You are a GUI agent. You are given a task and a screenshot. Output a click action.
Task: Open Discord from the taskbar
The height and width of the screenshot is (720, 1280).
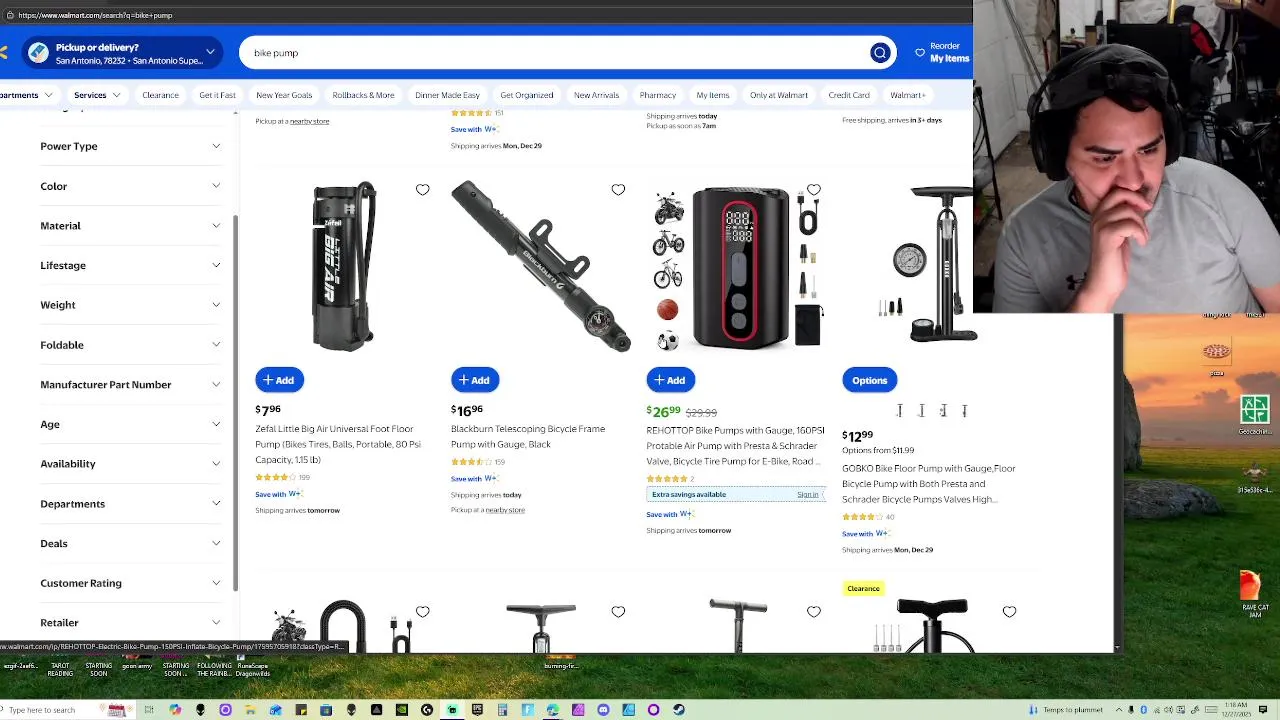click(603, 710)
